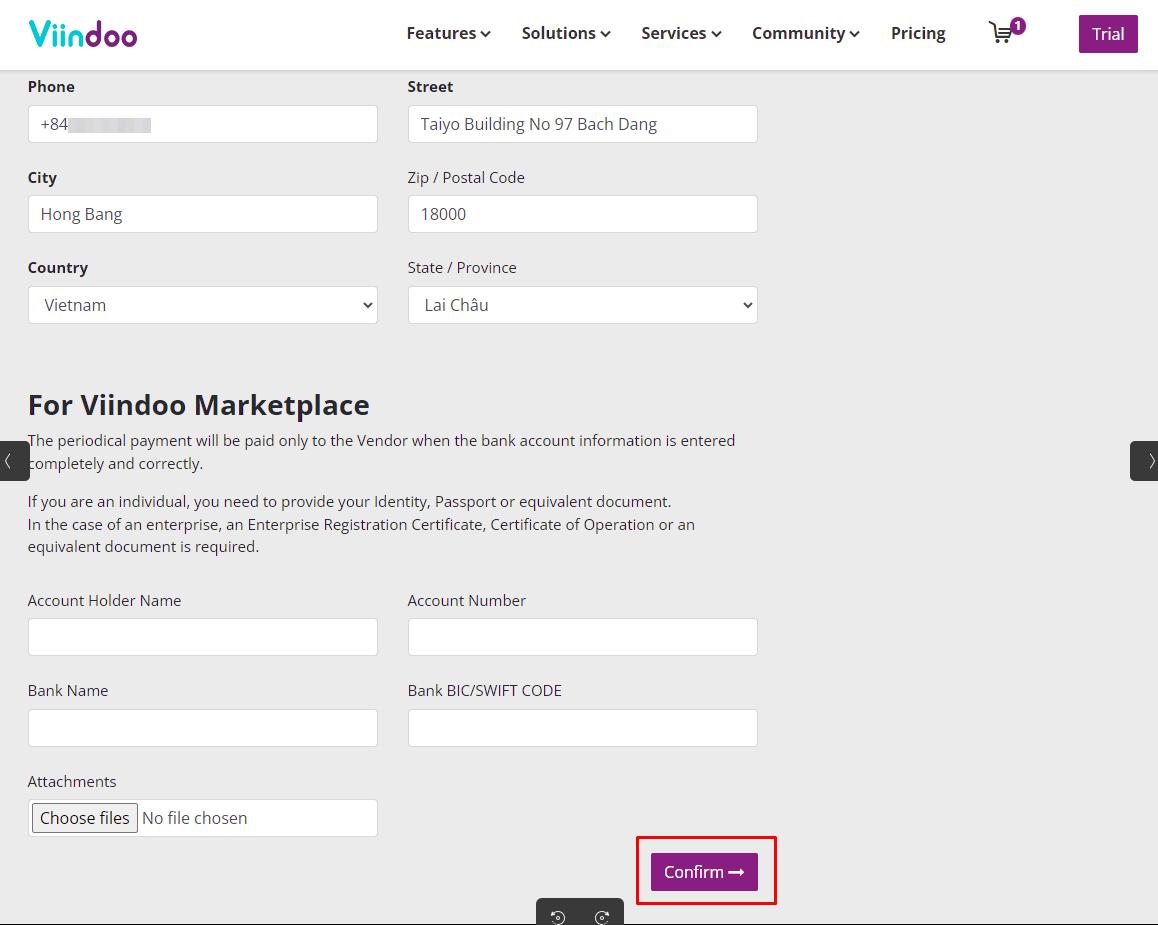This screenshot has height=925, width=1158.
Task: Focus the Bank BIC/SWIFT CODE field
Action: (583, 728)
